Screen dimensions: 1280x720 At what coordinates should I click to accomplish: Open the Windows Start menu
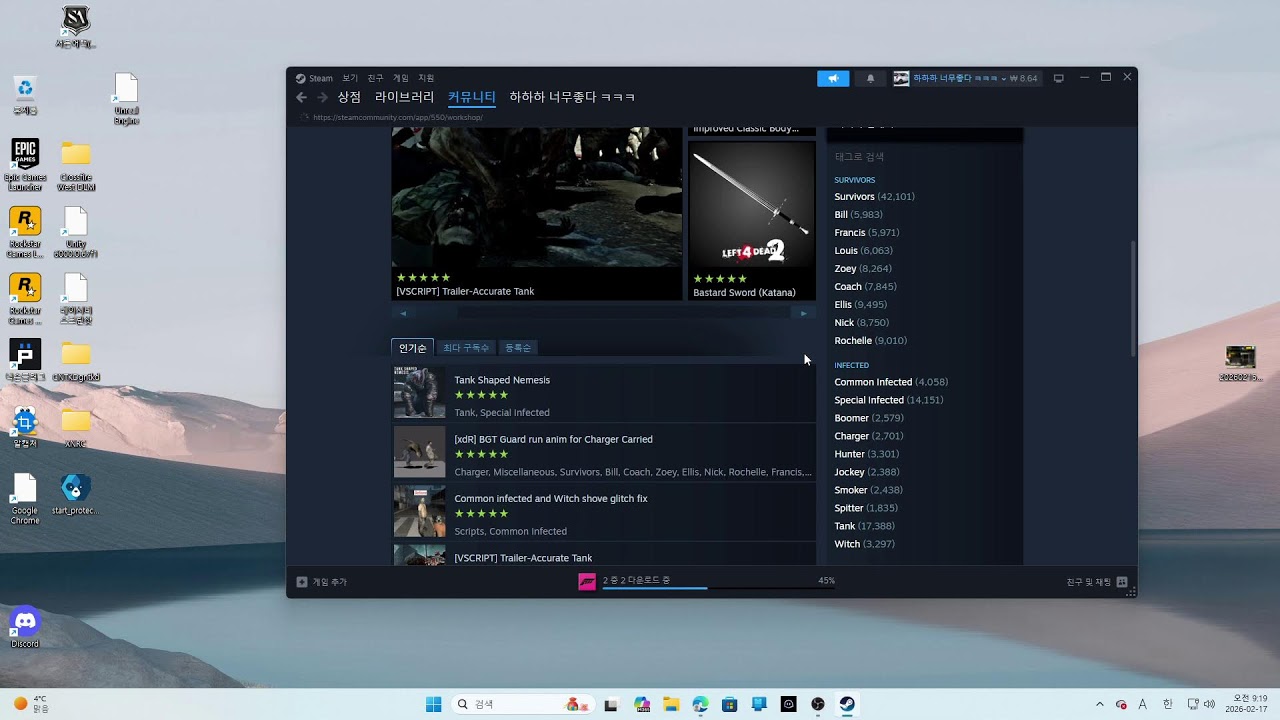pos(433,704)
